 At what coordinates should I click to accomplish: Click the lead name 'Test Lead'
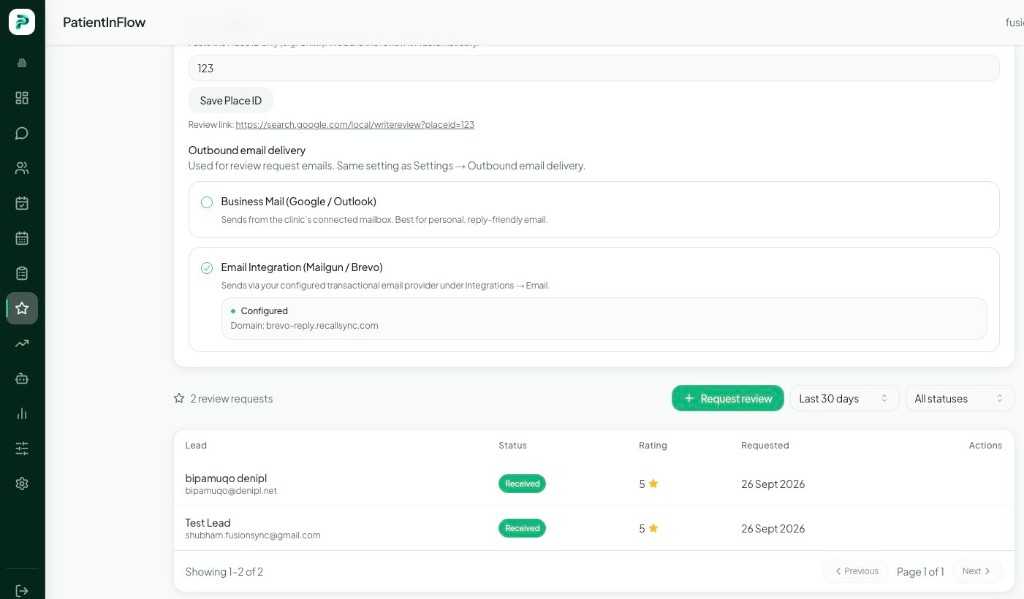click(208, 523)
